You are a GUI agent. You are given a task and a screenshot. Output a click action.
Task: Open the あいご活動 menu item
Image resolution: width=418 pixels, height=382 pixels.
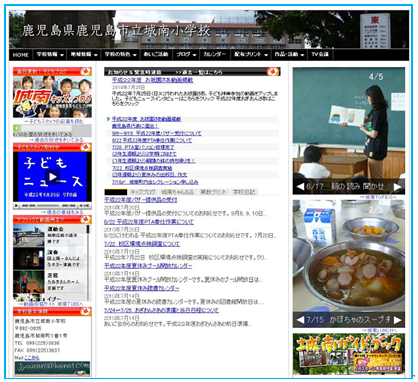click(x=156, y=55)
